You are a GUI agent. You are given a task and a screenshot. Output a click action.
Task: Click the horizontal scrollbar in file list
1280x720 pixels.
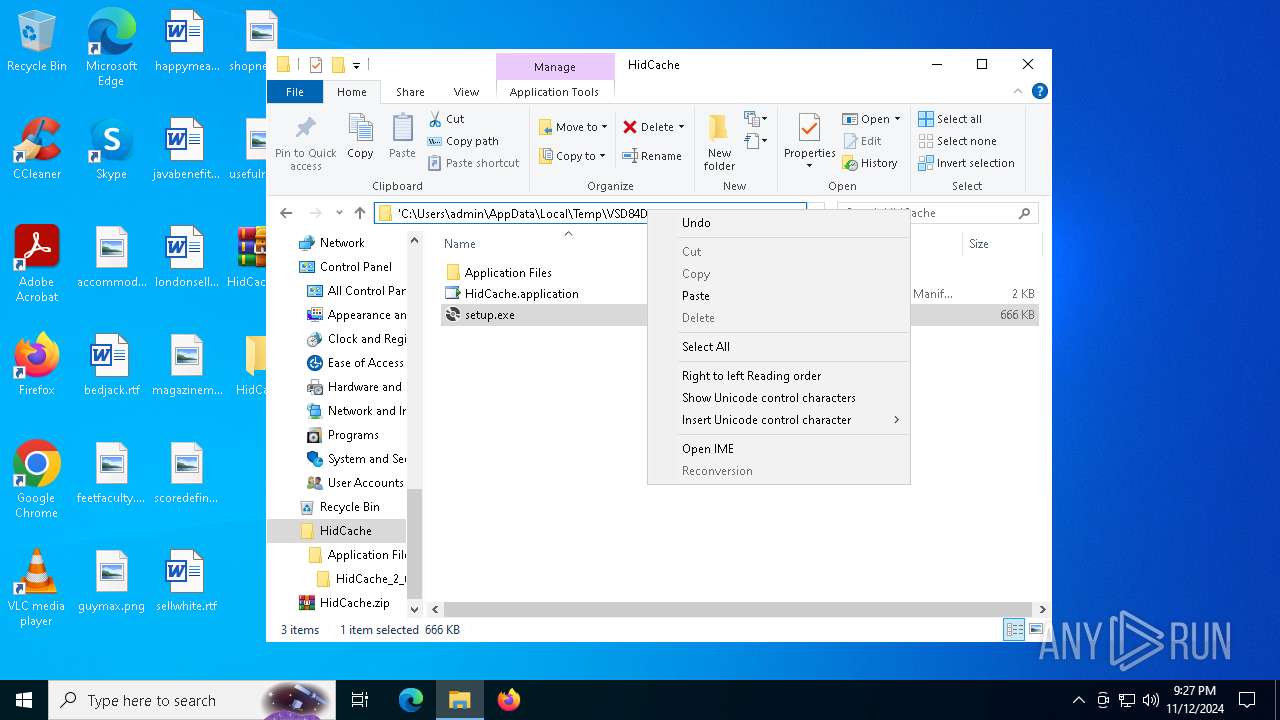[x=738, y=609]
